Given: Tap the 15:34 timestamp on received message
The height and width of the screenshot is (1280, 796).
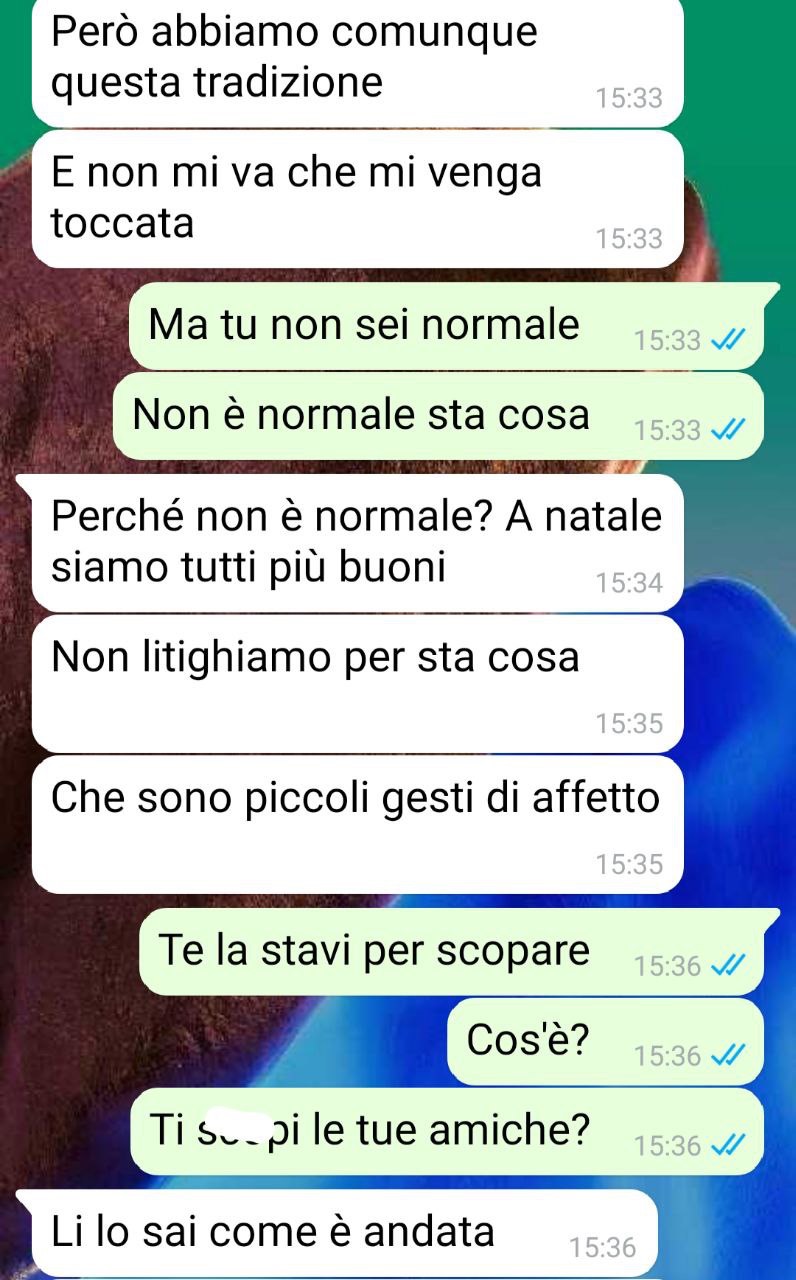Looking at the screenshot, I should [629, 583].
